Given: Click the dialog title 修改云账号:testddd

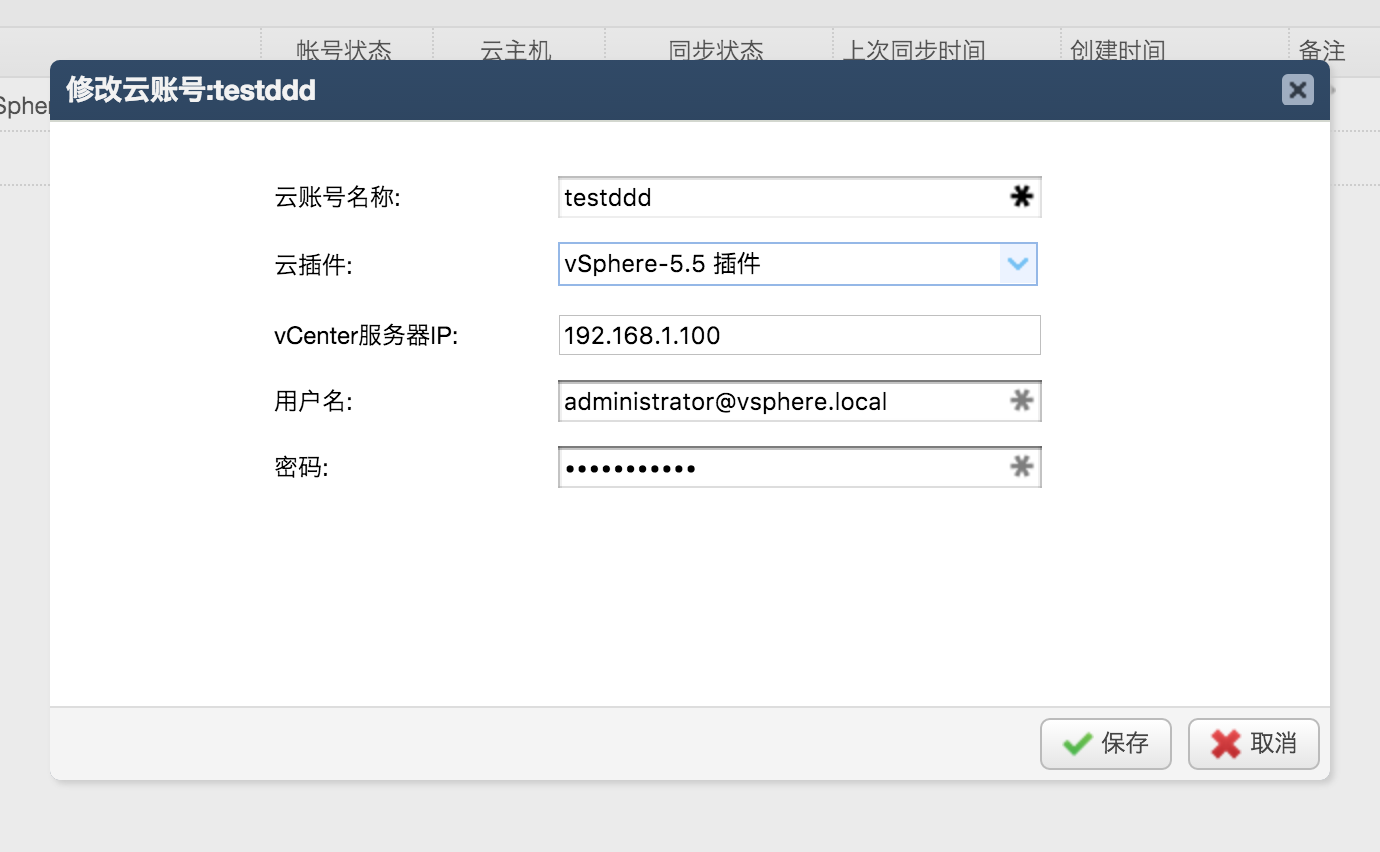Looking at the screenshot, I should click(189, 90).
